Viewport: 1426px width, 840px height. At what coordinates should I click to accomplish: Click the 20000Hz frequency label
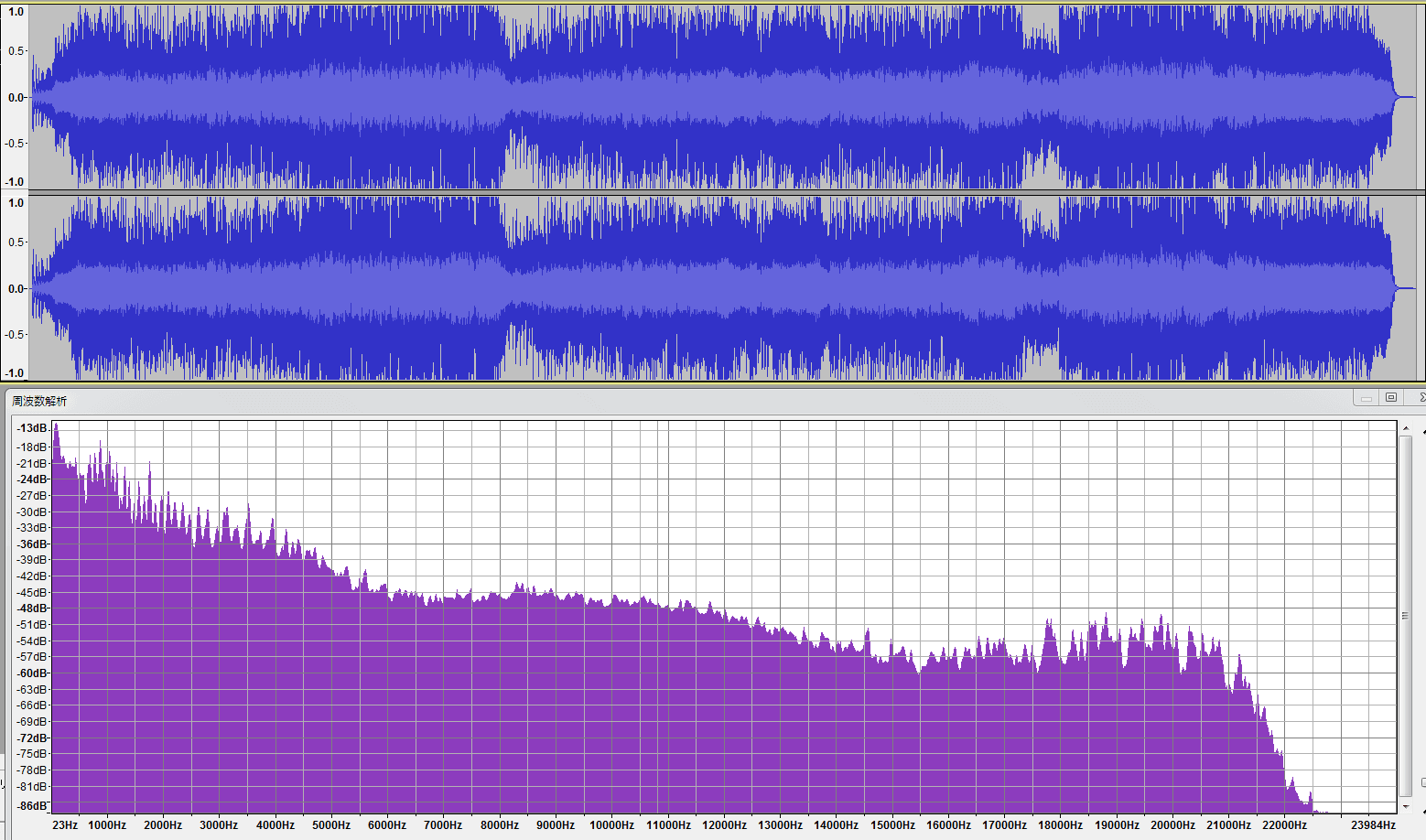click(x=1172, y=825)
